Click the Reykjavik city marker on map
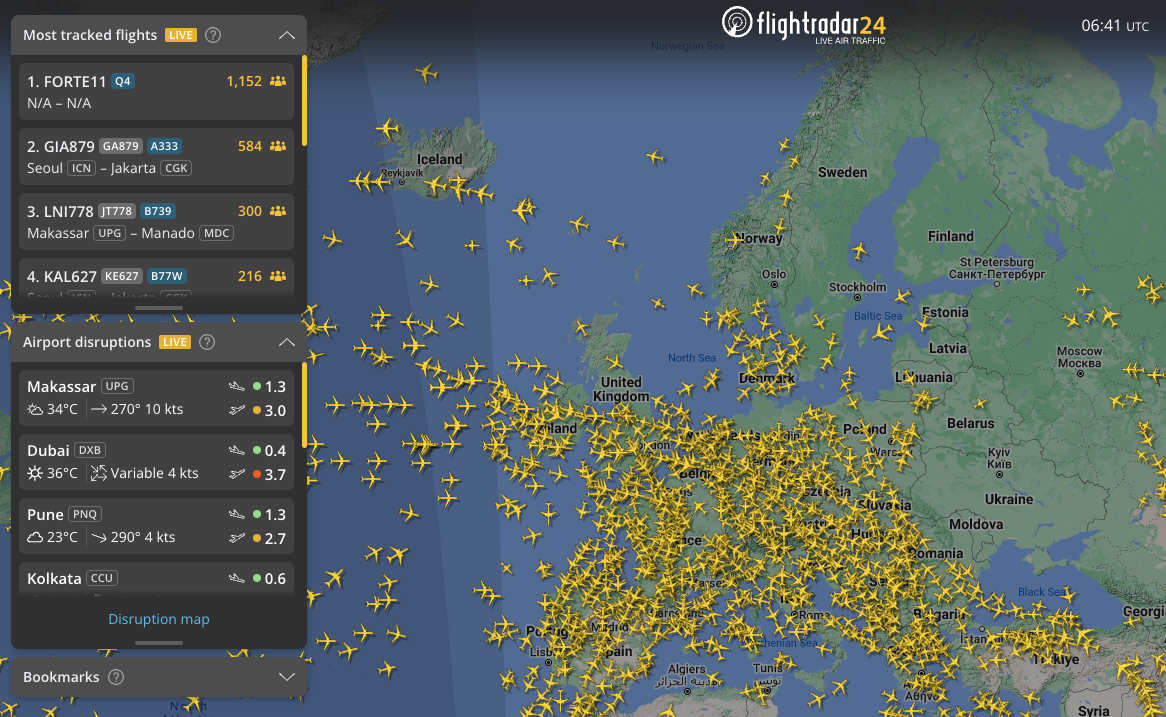Viewport: 1166px width, 717px height. point(402,181)
